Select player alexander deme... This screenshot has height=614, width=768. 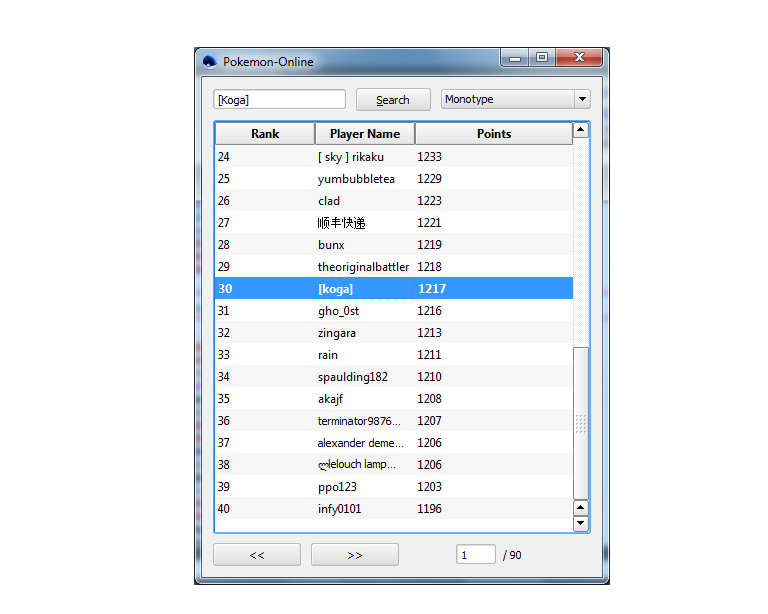(x=360, y=443)
